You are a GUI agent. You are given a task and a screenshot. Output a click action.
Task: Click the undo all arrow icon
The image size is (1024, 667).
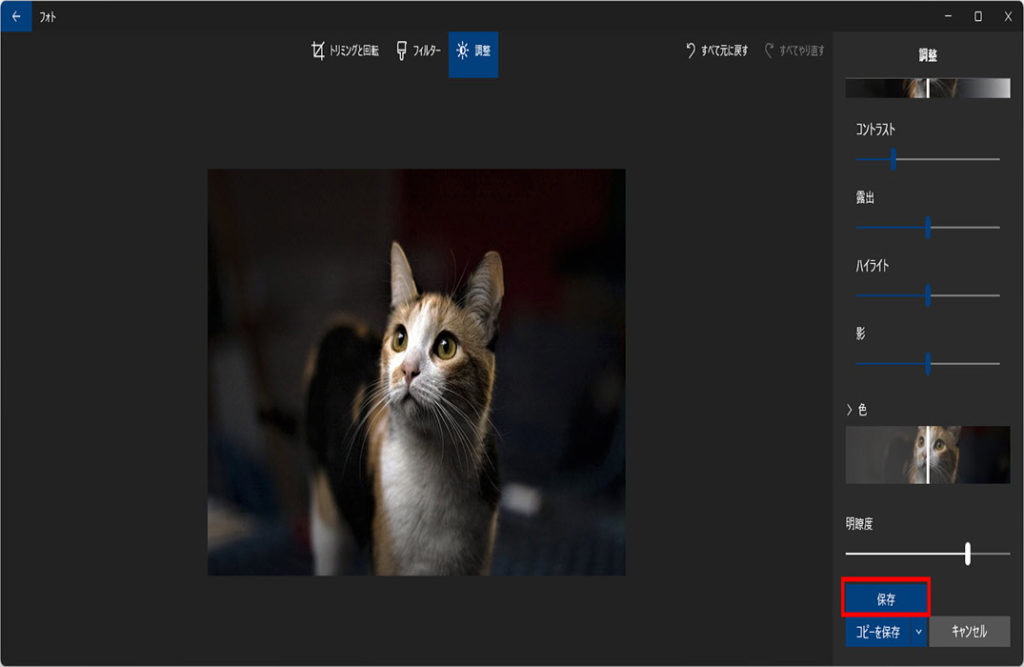tap(690, 51)
